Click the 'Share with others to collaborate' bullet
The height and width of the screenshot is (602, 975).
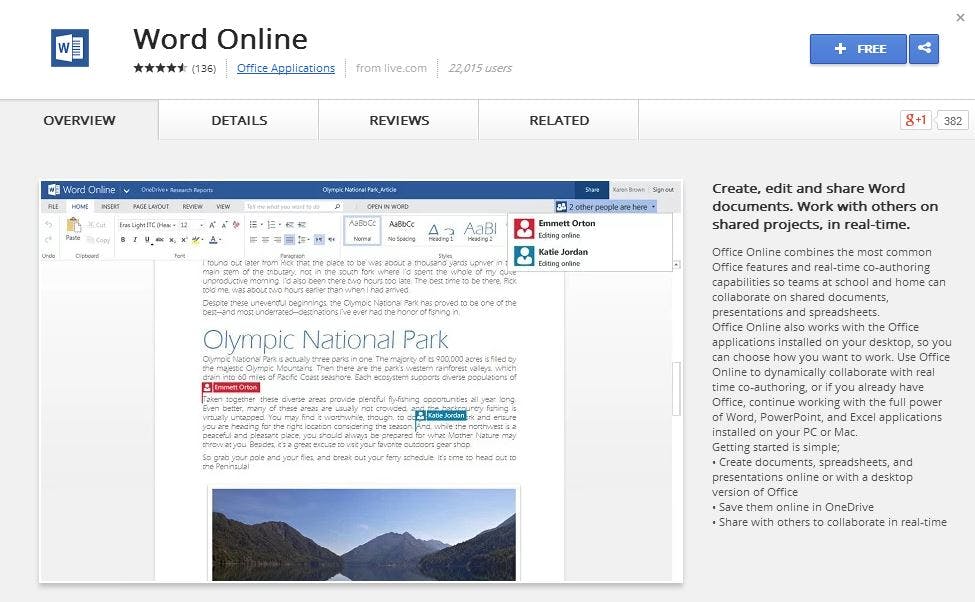coord(829,522)
